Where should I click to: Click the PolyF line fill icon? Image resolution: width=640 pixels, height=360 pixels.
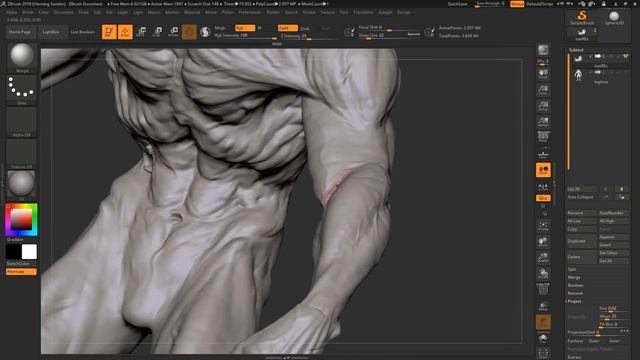[543, 289]
